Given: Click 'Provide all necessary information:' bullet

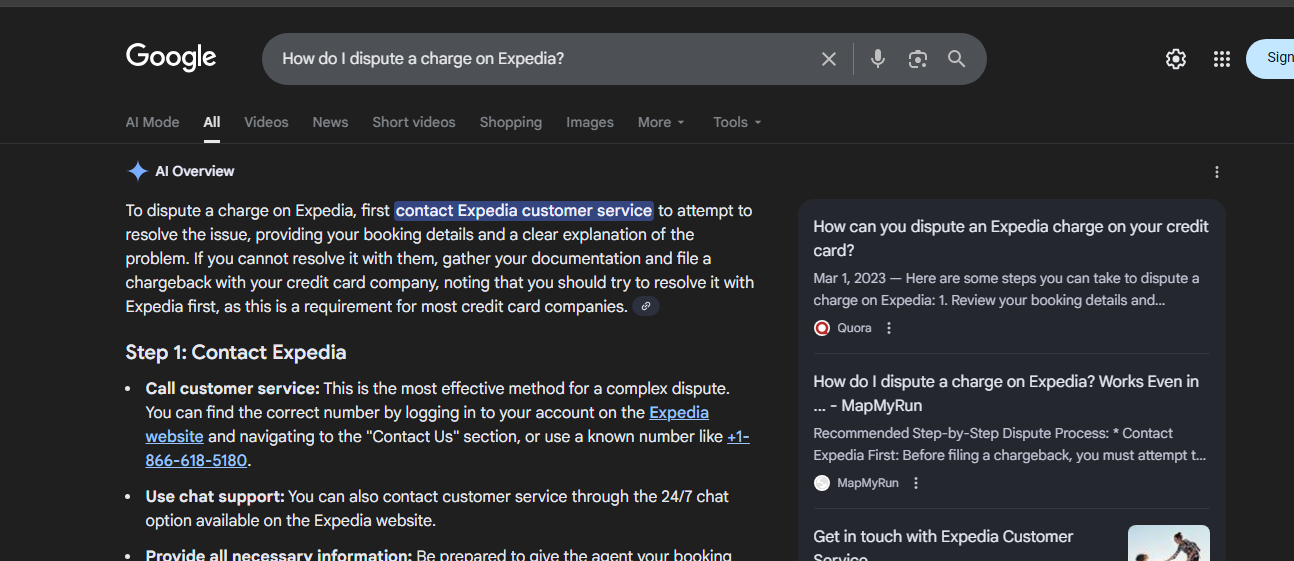Looking at the screenshot, I should pos(279,555).
